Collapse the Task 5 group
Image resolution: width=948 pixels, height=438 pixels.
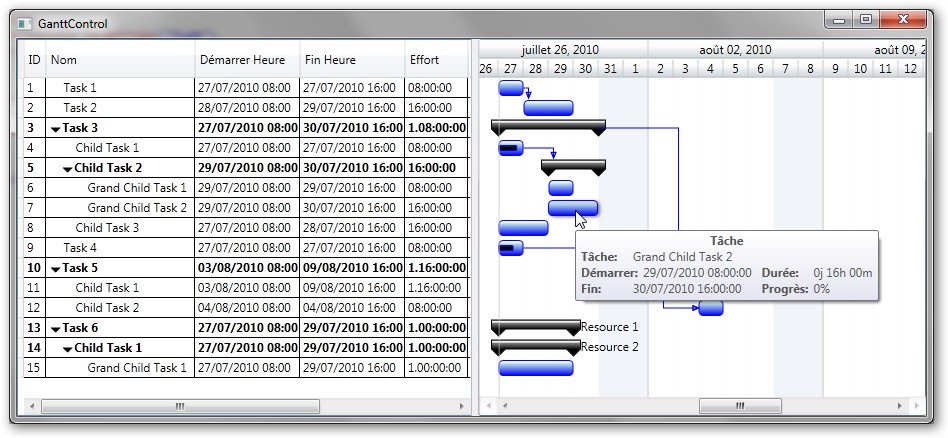[55, 269]
